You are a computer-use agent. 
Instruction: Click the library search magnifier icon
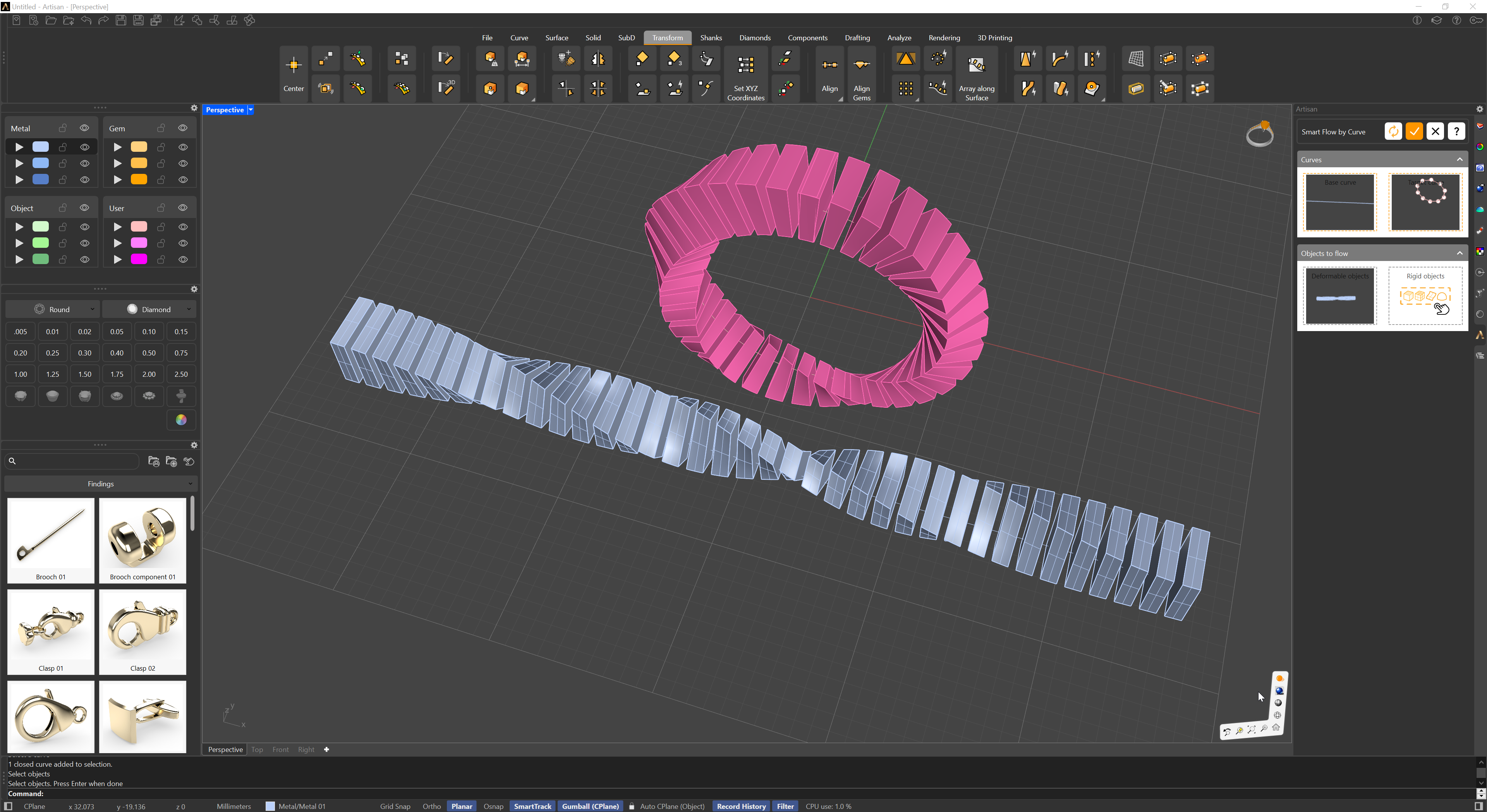click(x=12, y=461)
